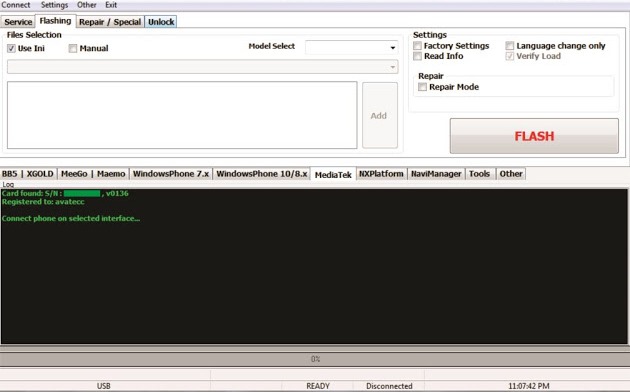The height and width of the screenshot is (392, 630).
Task: Open the Settings menu
Action: point(54,5)
